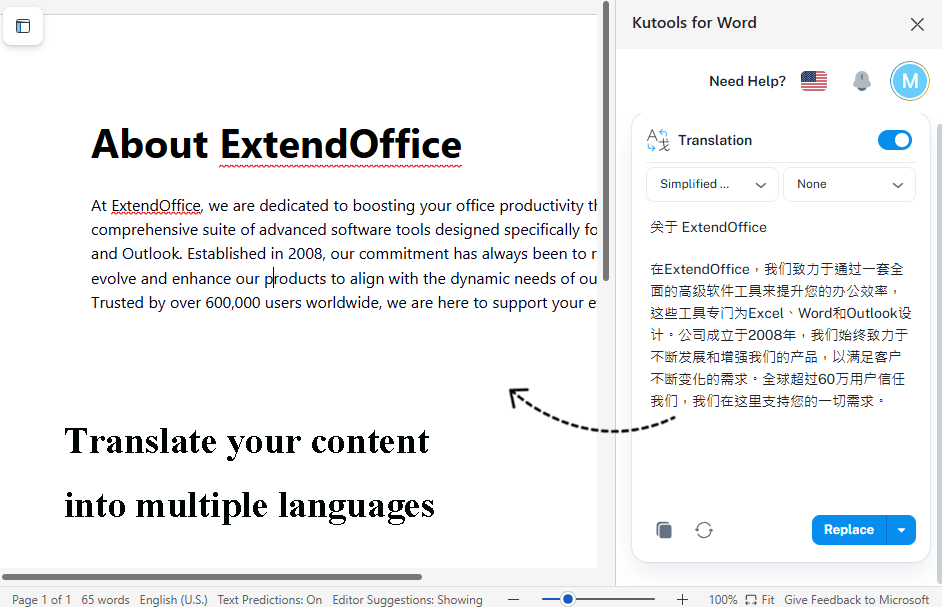
Task: Copy the translated Chinese text
Action: tap(664, 530)
